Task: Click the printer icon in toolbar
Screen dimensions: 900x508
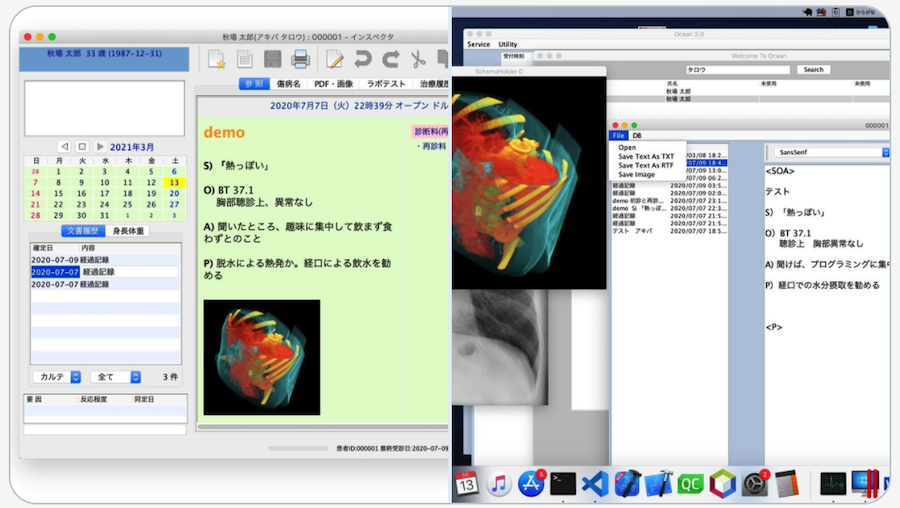Action: 300,59
